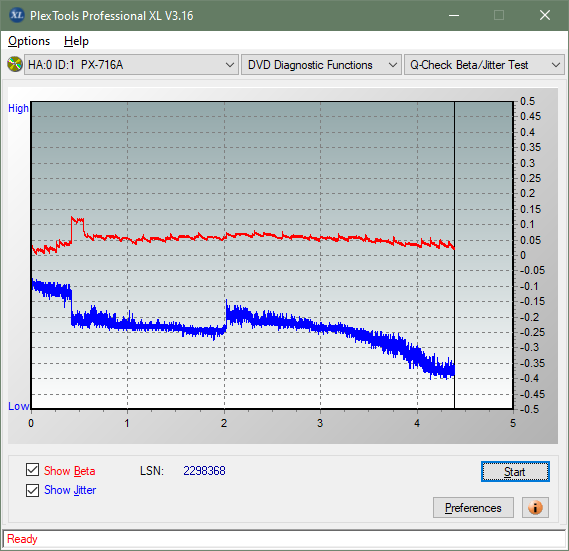The image size is (569, 551).
Task: Start the Beta/Jitter test
Action: click(x=515, y=472)
